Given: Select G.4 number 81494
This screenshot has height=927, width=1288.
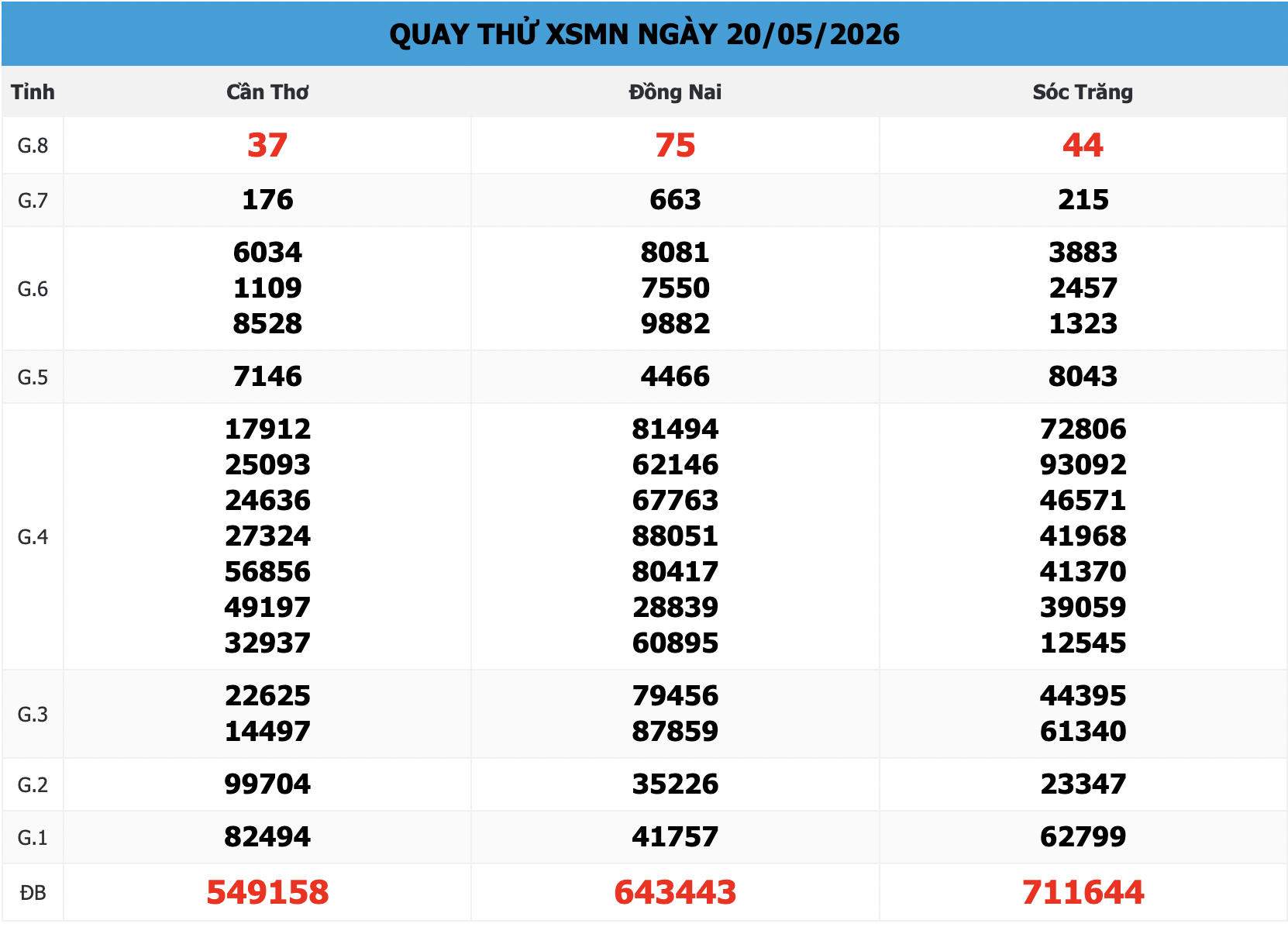Looking at the screenshot, I should point(675,429).
